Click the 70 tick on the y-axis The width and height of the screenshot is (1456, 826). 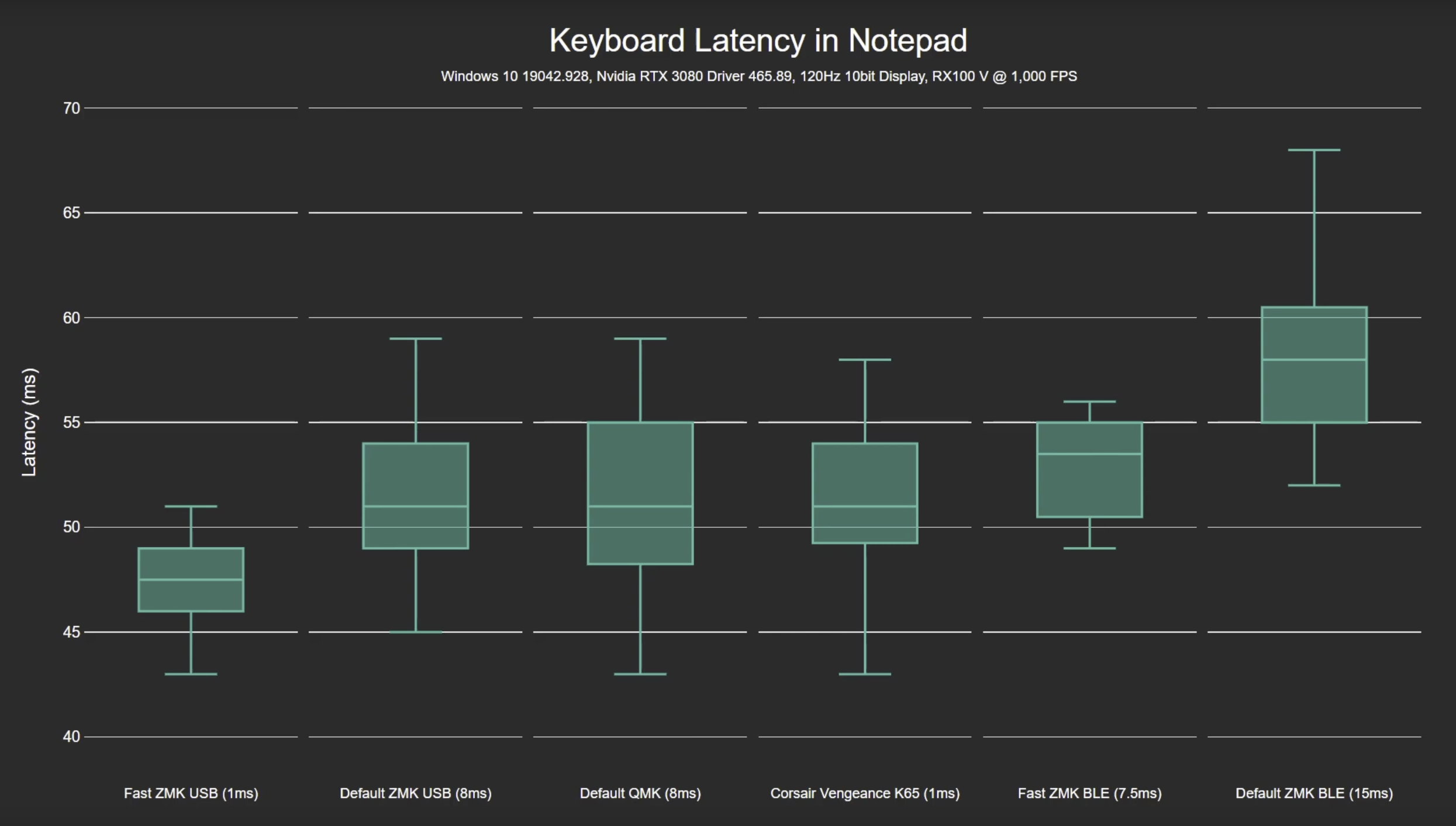pos(71,108)
